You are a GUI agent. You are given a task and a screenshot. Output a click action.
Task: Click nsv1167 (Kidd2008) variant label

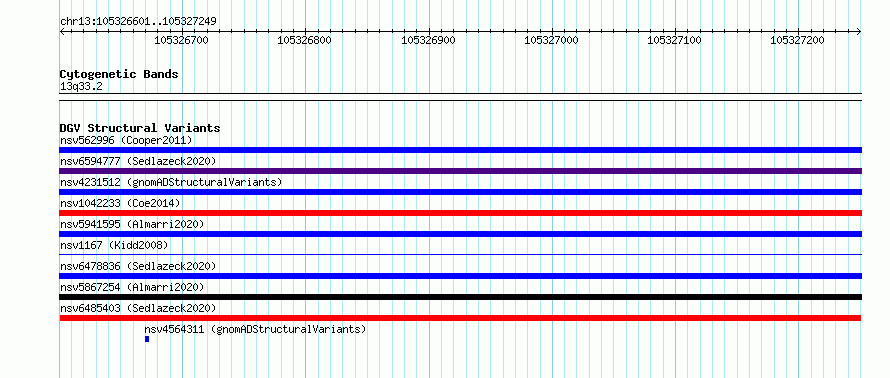click(x=114, y=245)
